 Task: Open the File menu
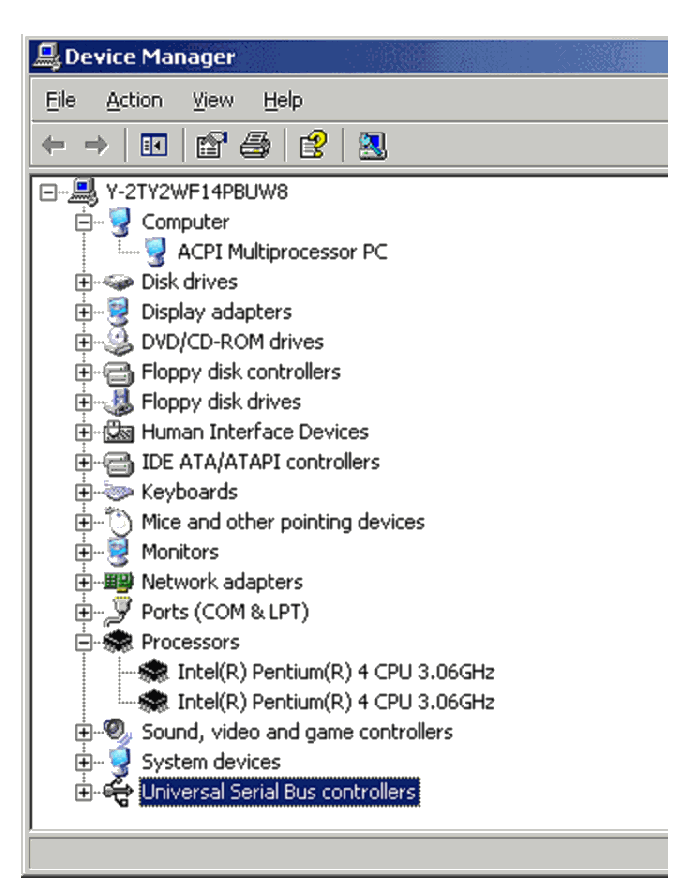point(61,100)
